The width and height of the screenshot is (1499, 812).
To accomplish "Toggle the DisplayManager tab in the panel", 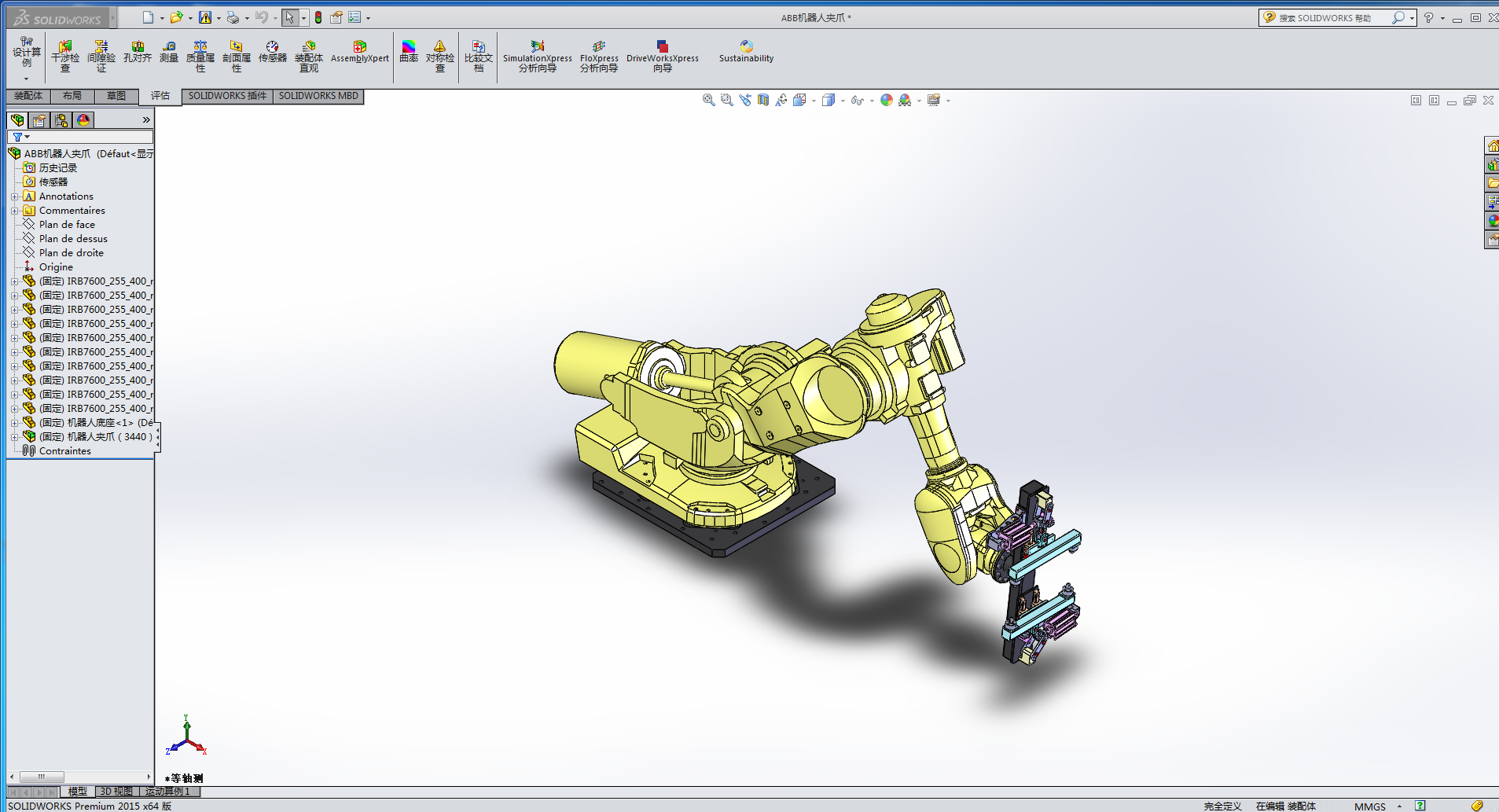I will (x=83, y=120).
